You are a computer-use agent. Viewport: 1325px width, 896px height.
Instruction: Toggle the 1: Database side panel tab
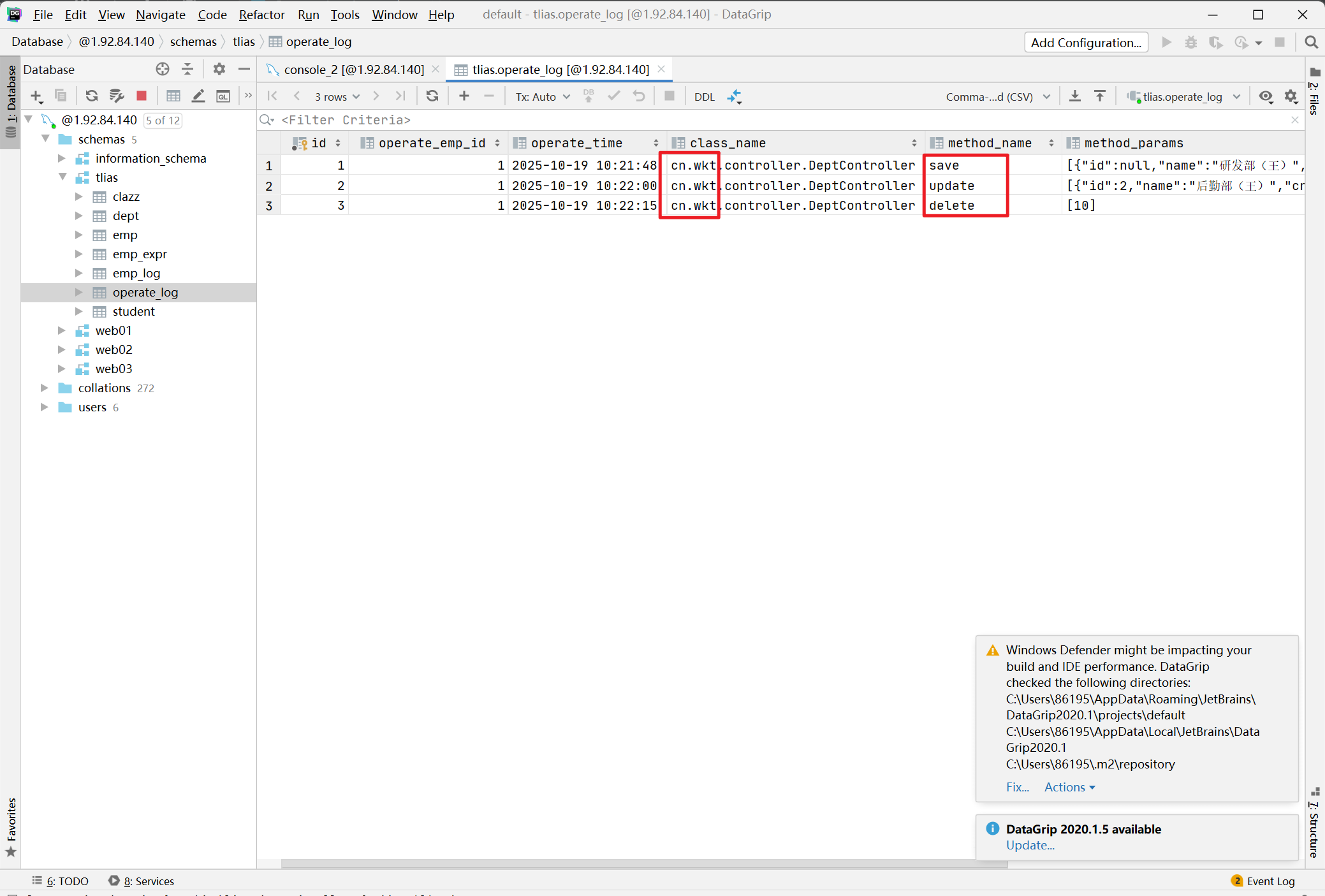pos(11,96)
